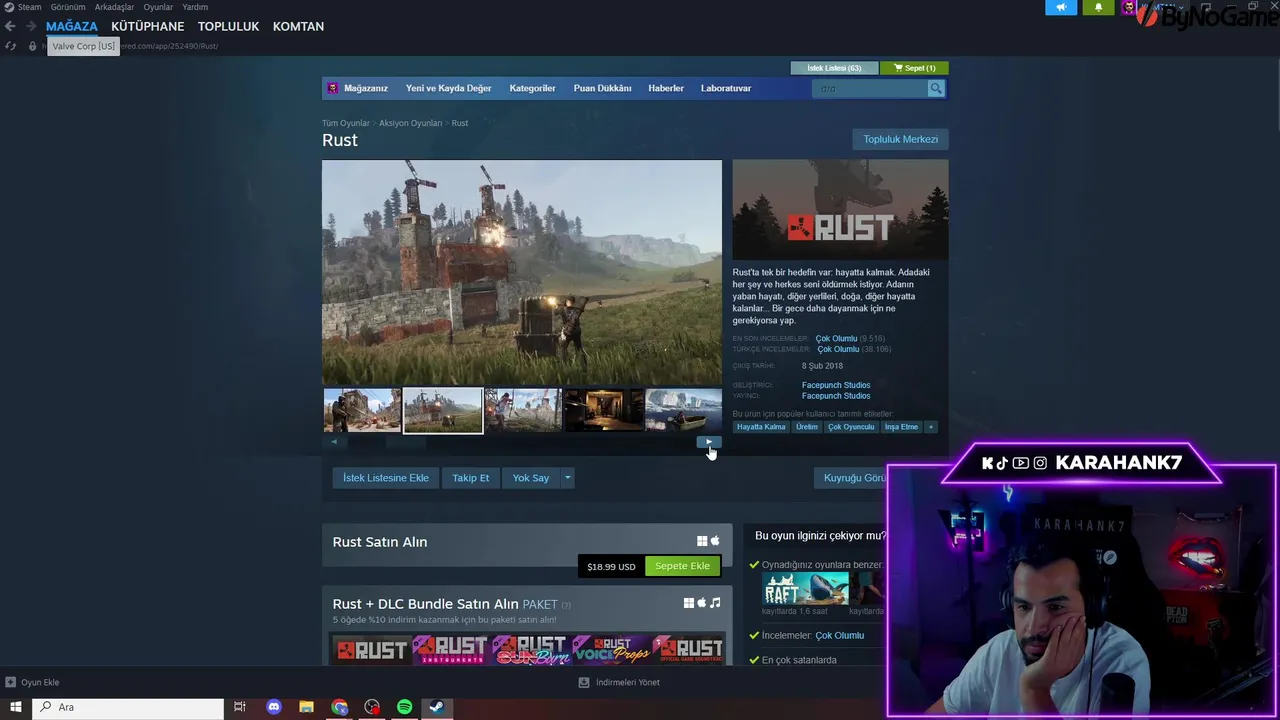The height and width of the screenshot is (720, 1280).
Task: Click the plus icon to add a tag
Action: (x=930, y=427)
